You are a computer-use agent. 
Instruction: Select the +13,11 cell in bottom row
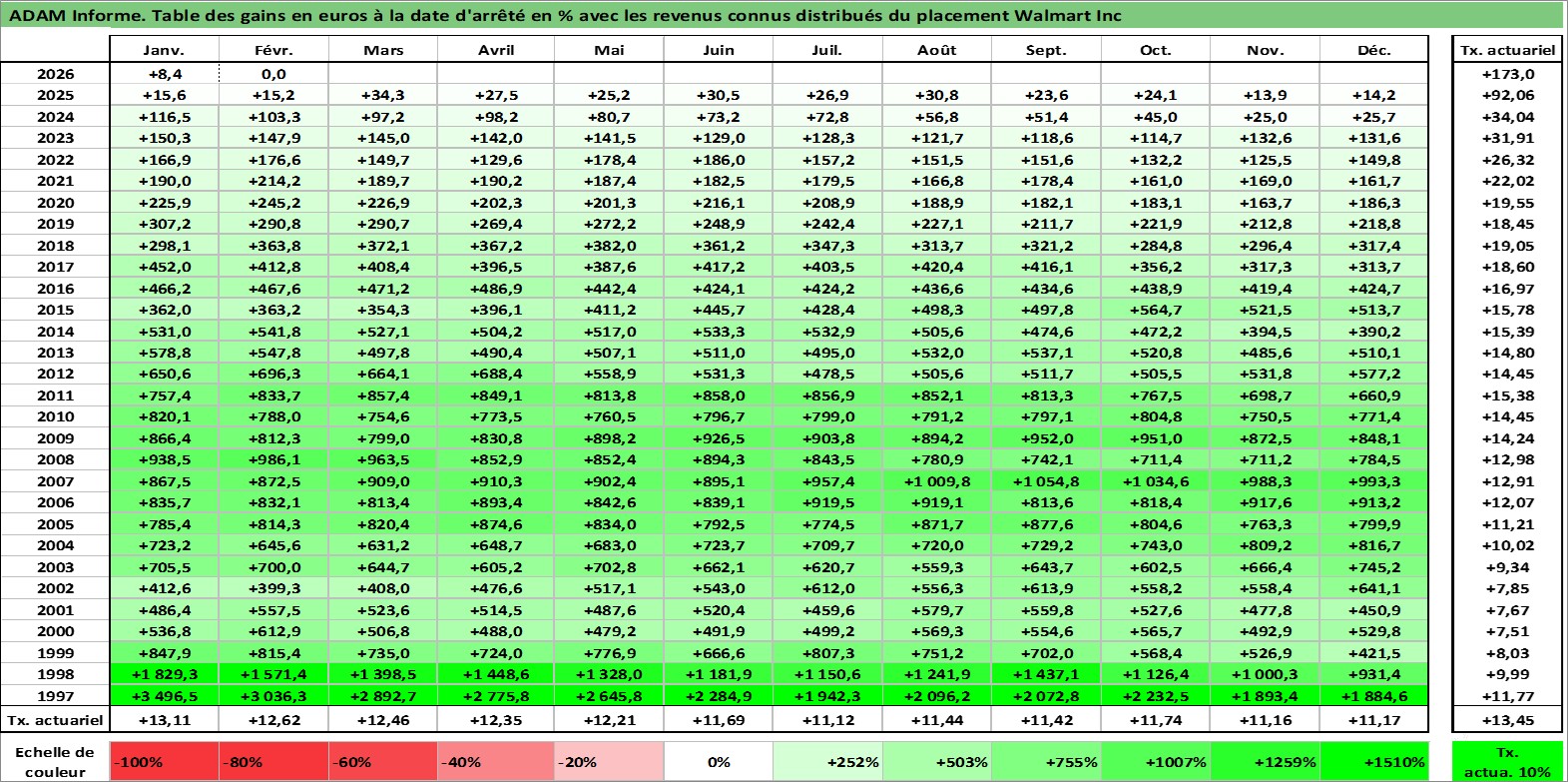(164, 720)
